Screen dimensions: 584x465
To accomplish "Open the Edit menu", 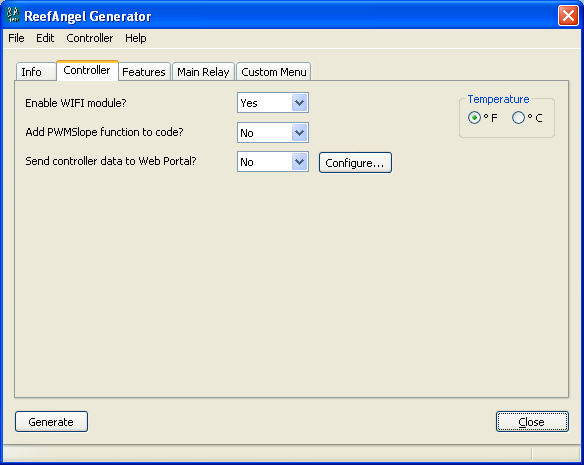I will (45, 38).
